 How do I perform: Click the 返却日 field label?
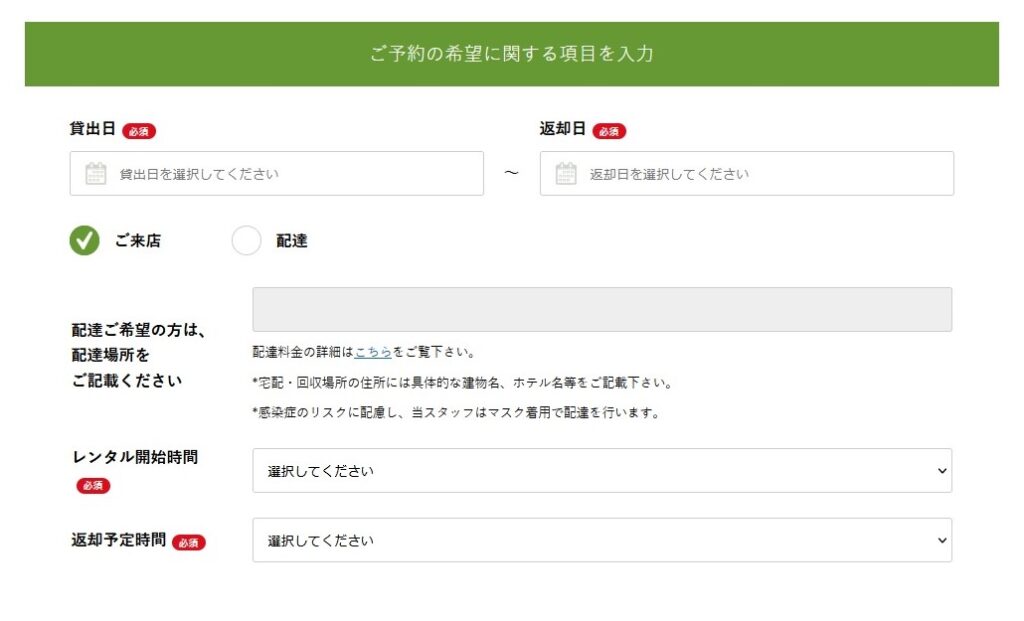click(562, 129)
